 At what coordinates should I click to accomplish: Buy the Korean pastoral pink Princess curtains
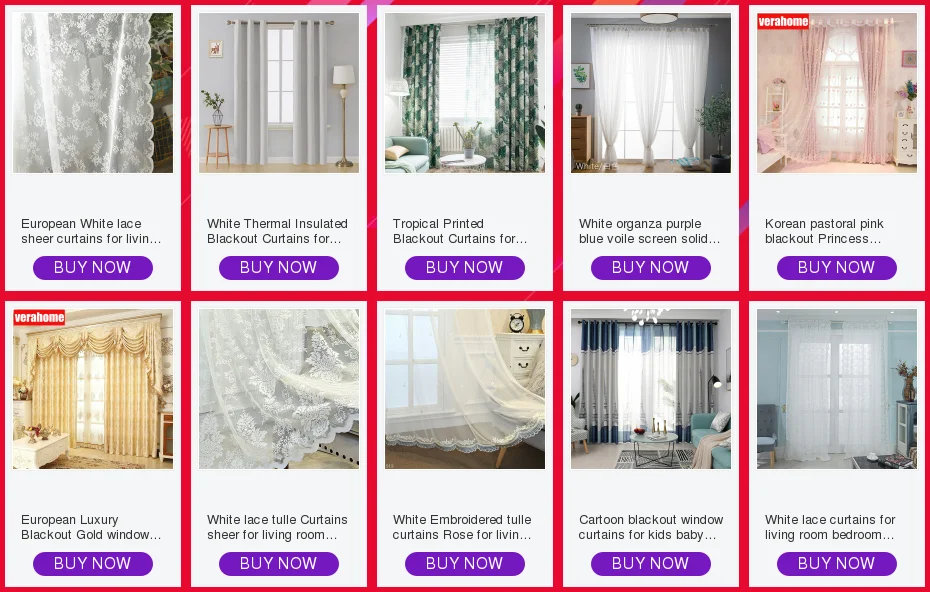(837, 268)
